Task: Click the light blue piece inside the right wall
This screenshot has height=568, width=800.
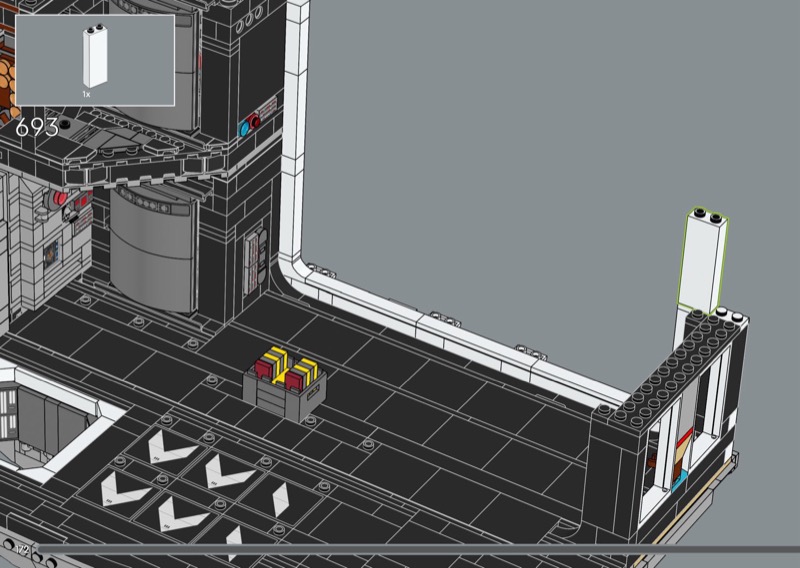Action: coord(678,483)
